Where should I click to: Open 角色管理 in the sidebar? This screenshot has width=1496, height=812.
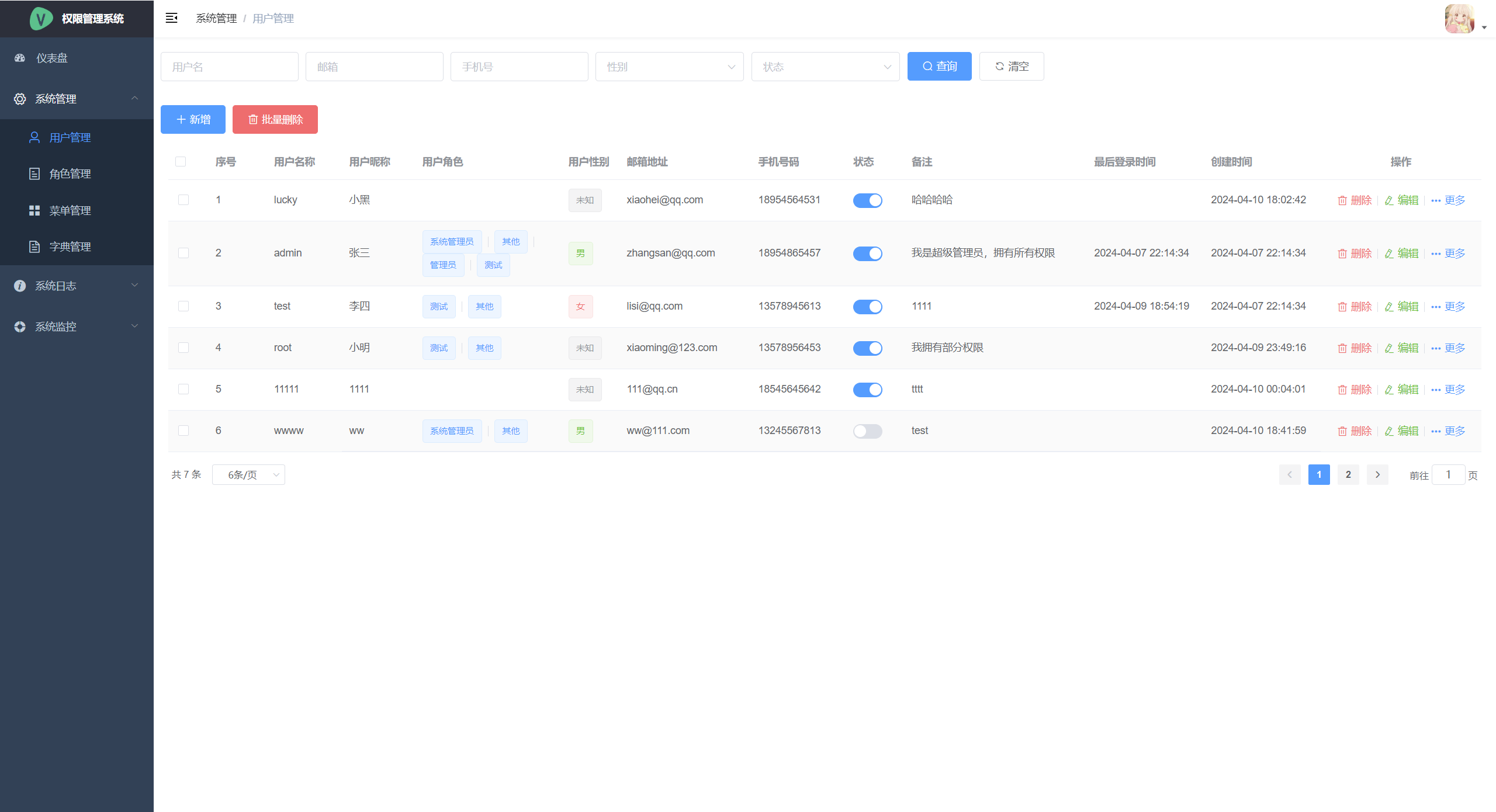click(70, 173)
